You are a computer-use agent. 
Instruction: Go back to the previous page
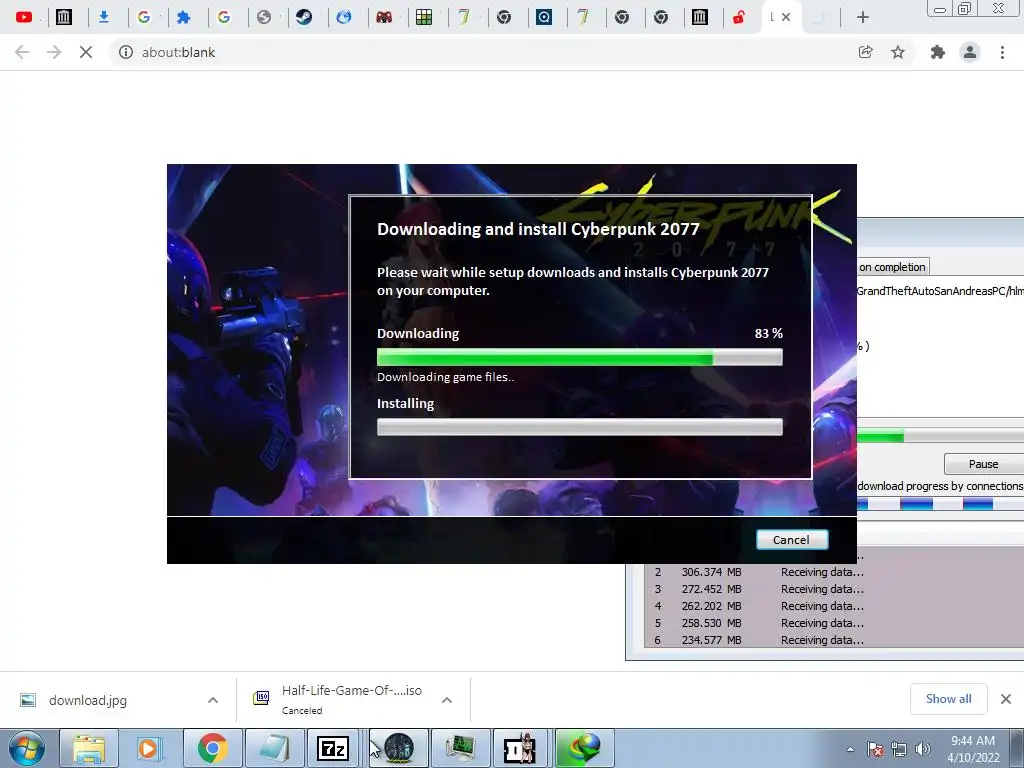[22, 52]
